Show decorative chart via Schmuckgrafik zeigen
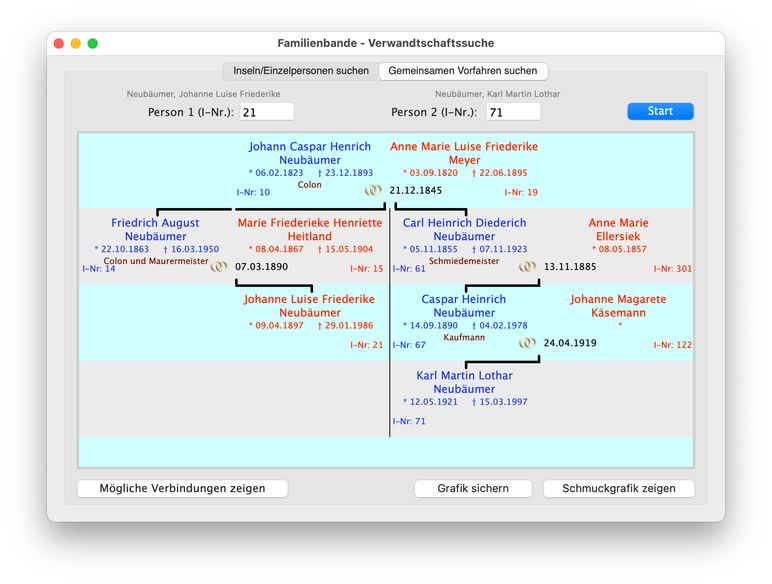 (x=618, y=489)
